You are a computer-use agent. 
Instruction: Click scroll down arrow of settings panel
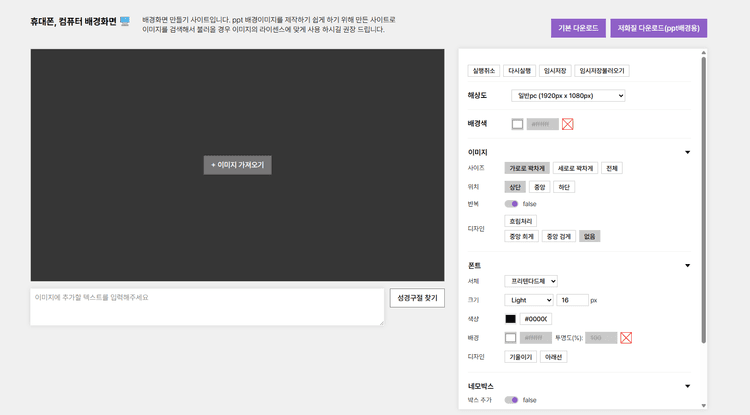click(x=704, y=406)
